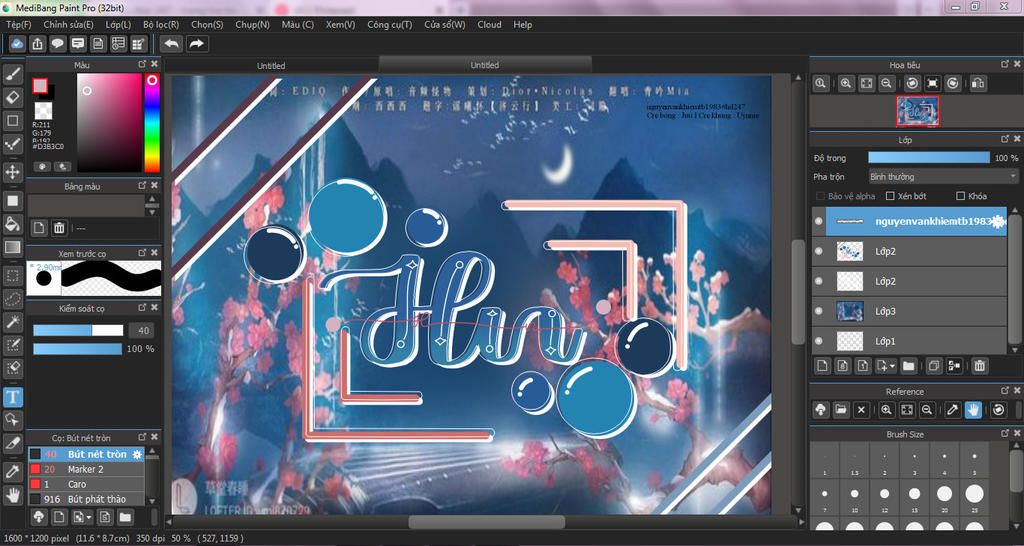1024x546 pixels.
Task: Click the Hoa tiêu preview thumbnail
Action: click(917, 110)
